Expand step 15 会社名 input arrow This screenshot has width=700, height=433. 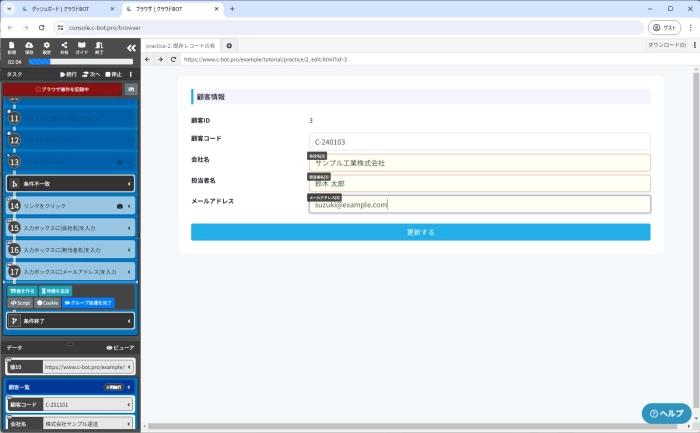[130, 228]
